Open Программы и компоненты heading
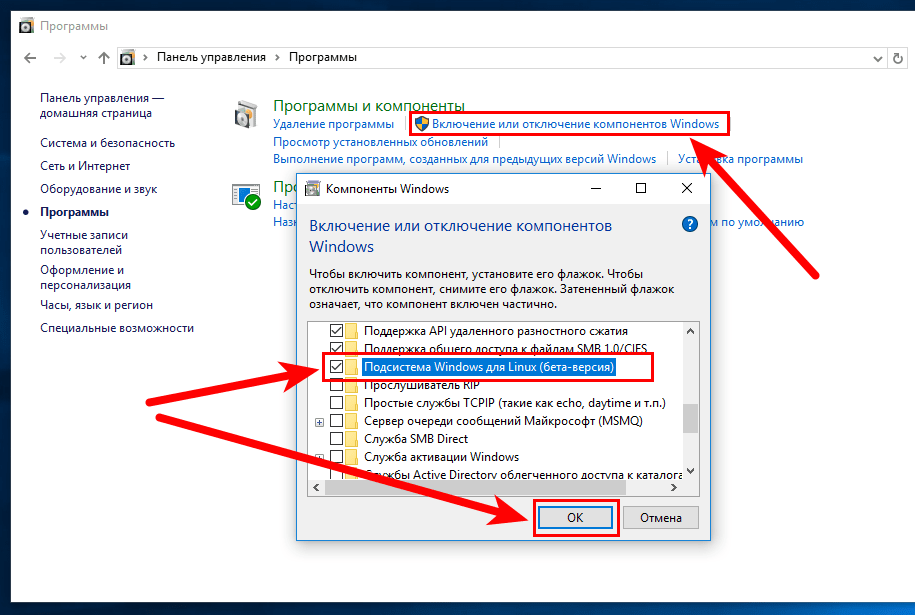The width and height of the screenshot is (915, 615). pos(369,106)
